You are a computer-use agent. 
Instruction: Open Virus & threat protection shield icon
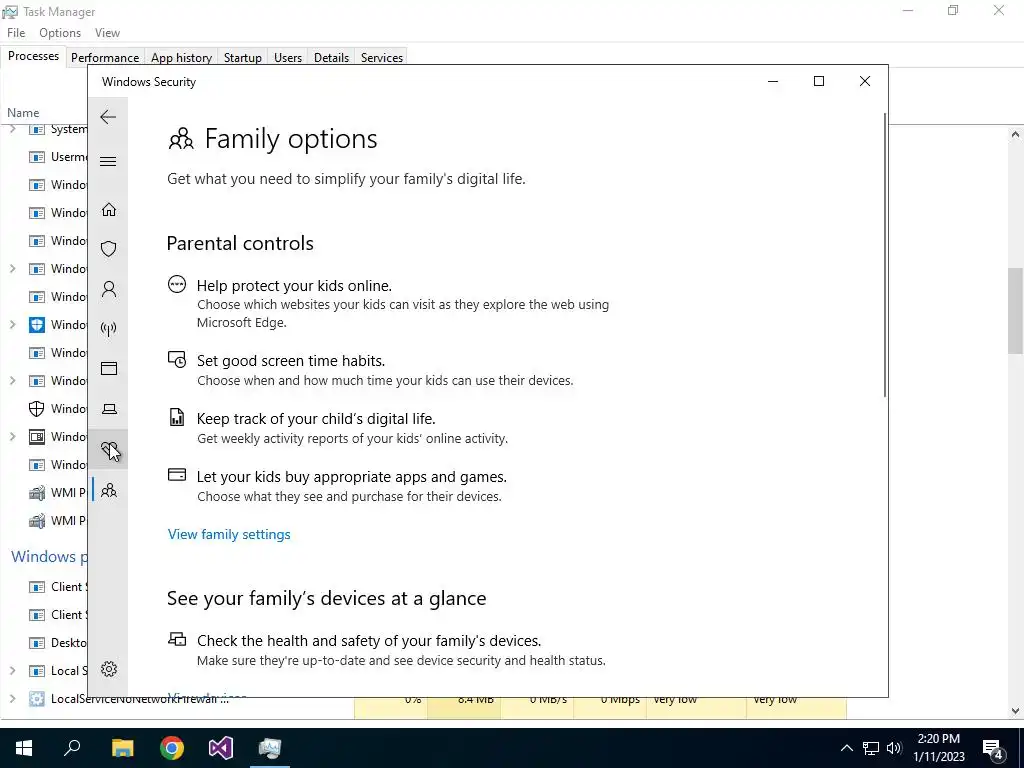pos(108,249)
